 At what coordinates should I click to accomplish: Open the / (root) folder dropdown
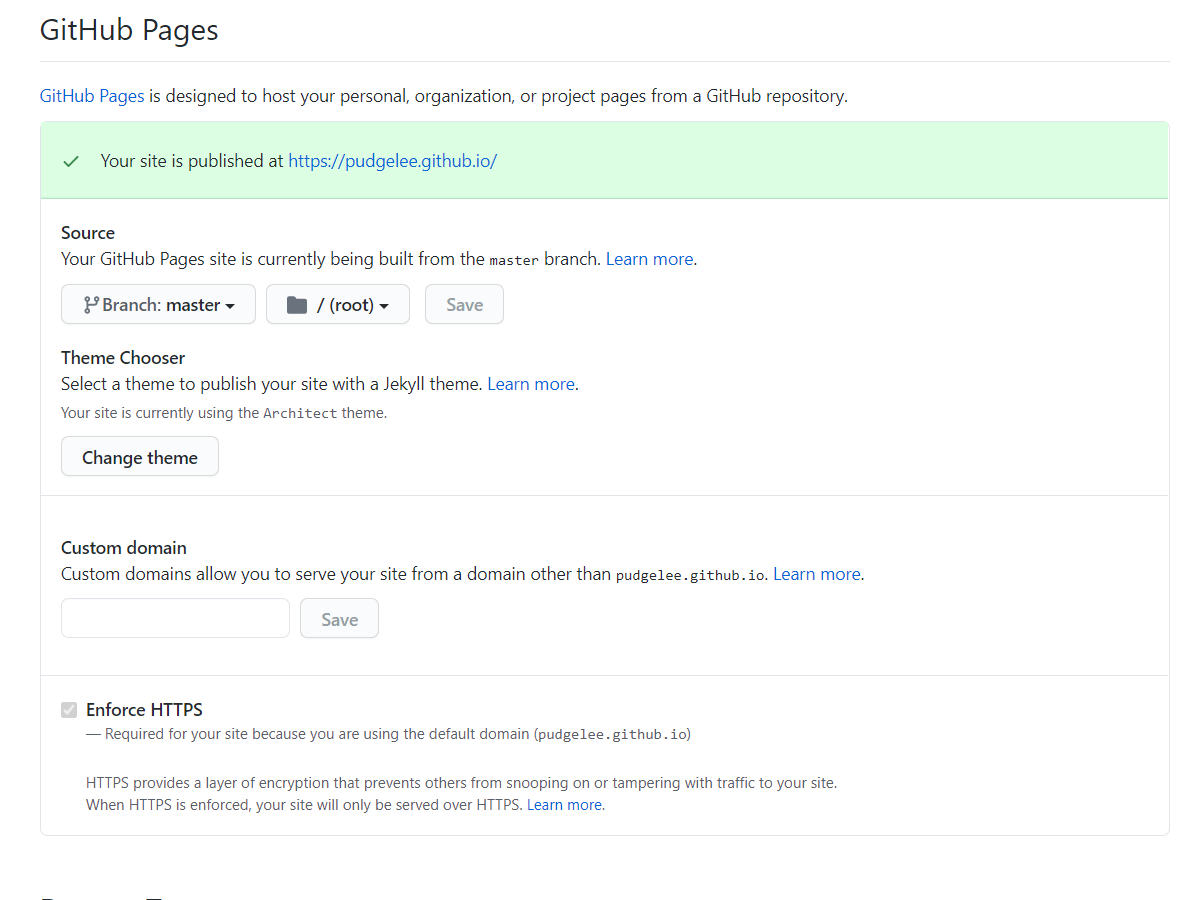tap(338, 305)
